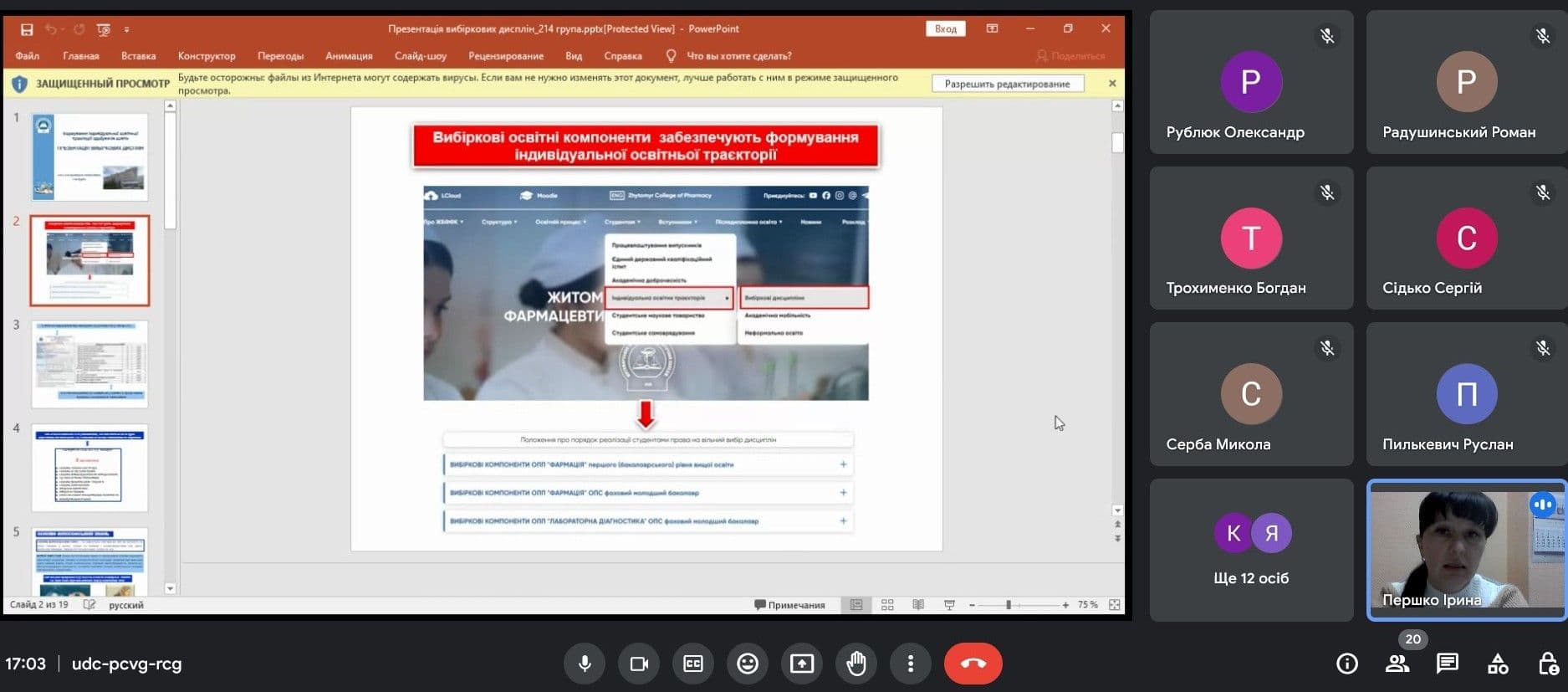Fit slide to current window icon
The image size is (1568, 692).
click(x=1115, y=605)
